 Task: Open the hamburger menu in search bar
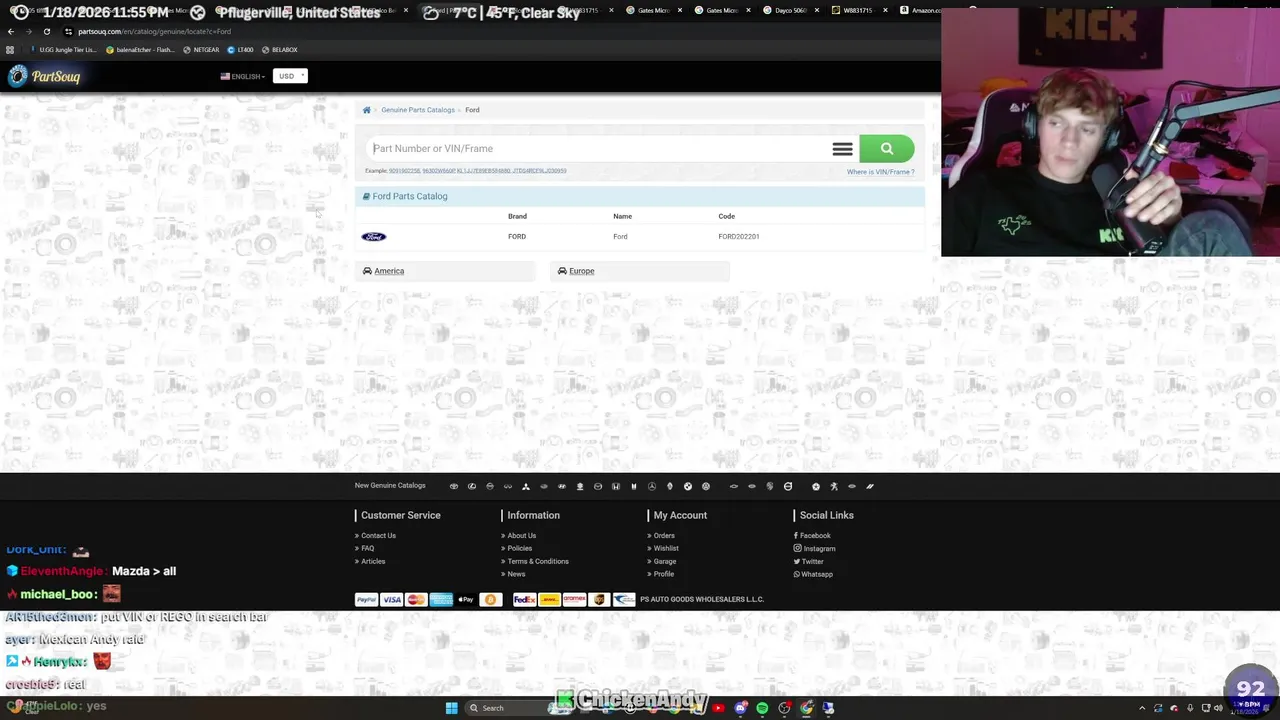[x=842, y=149]
